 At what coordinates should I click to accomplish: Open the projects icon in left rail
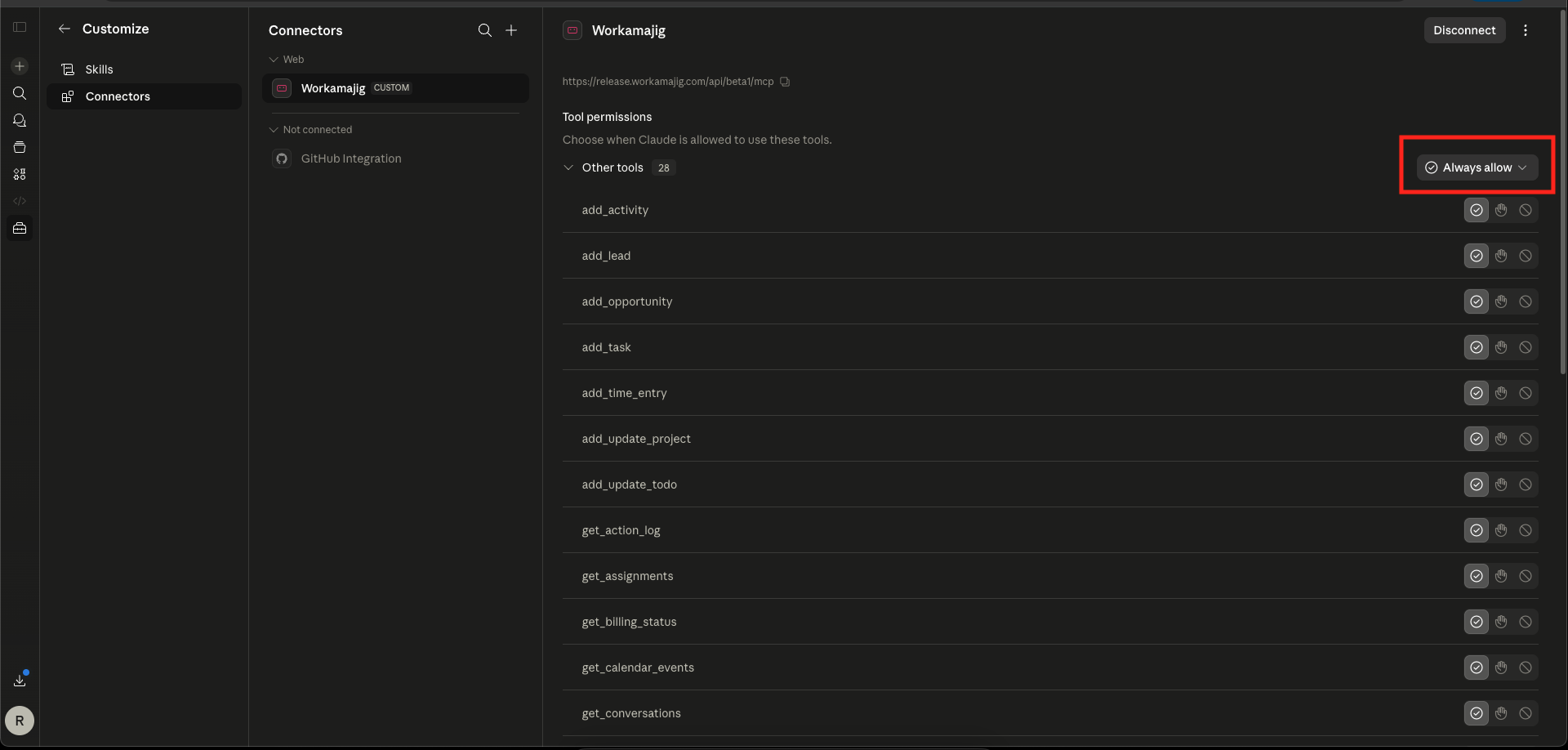20,147
